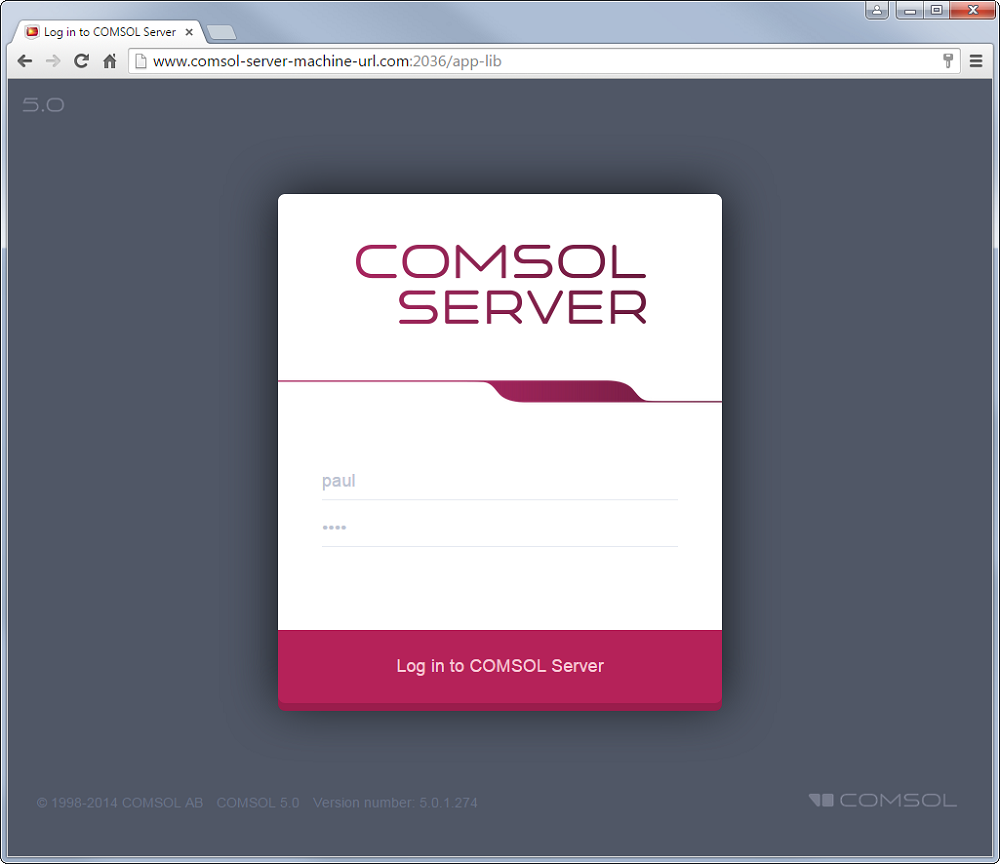Screen dimensions: 1000x864
Task: Click the username field containing paul
Action: point(499,481)
